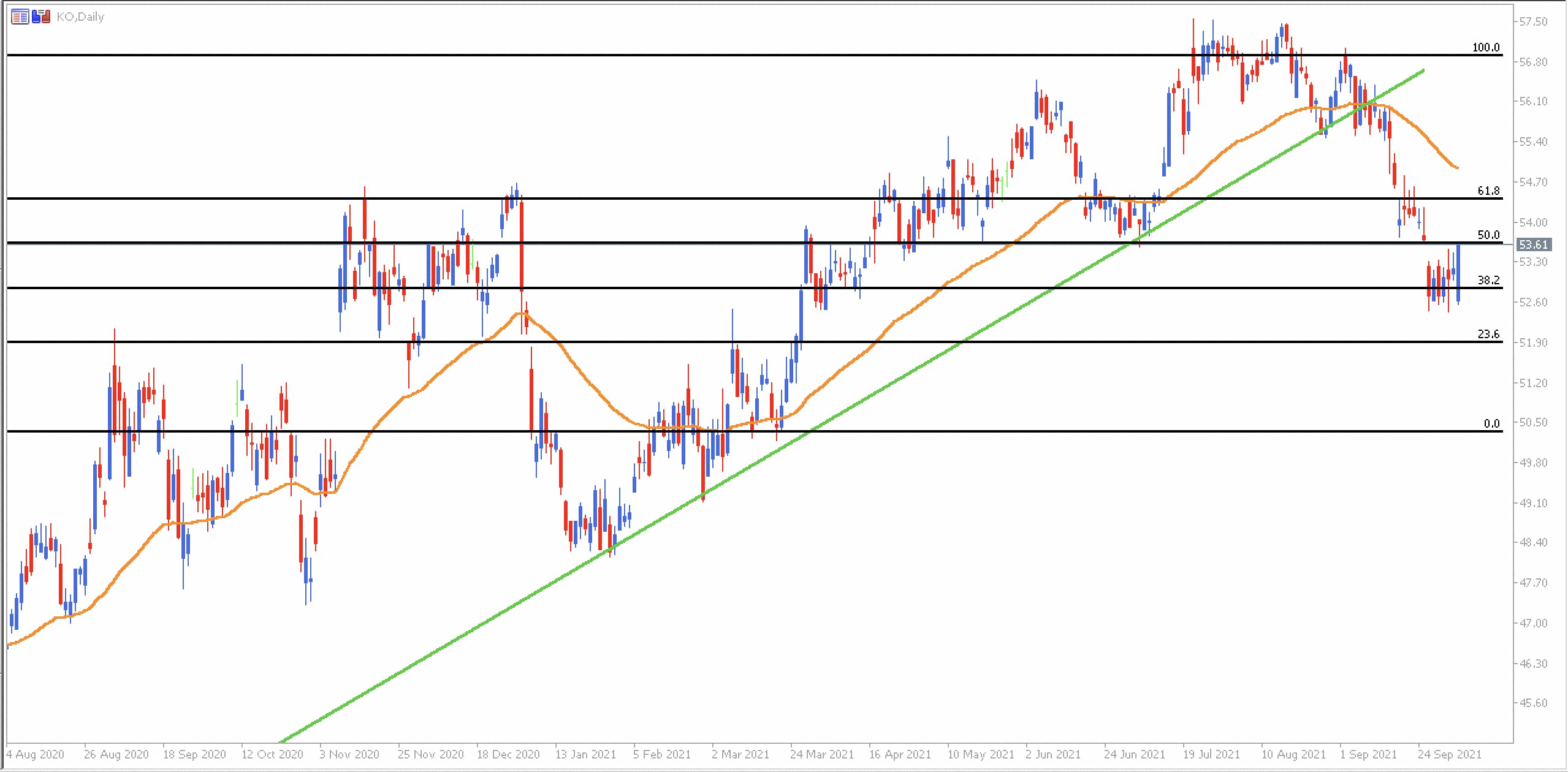The image size is (1568, 772).
Task: Select the 23.6 Fibonacci level label
Action: [1488, 334]
